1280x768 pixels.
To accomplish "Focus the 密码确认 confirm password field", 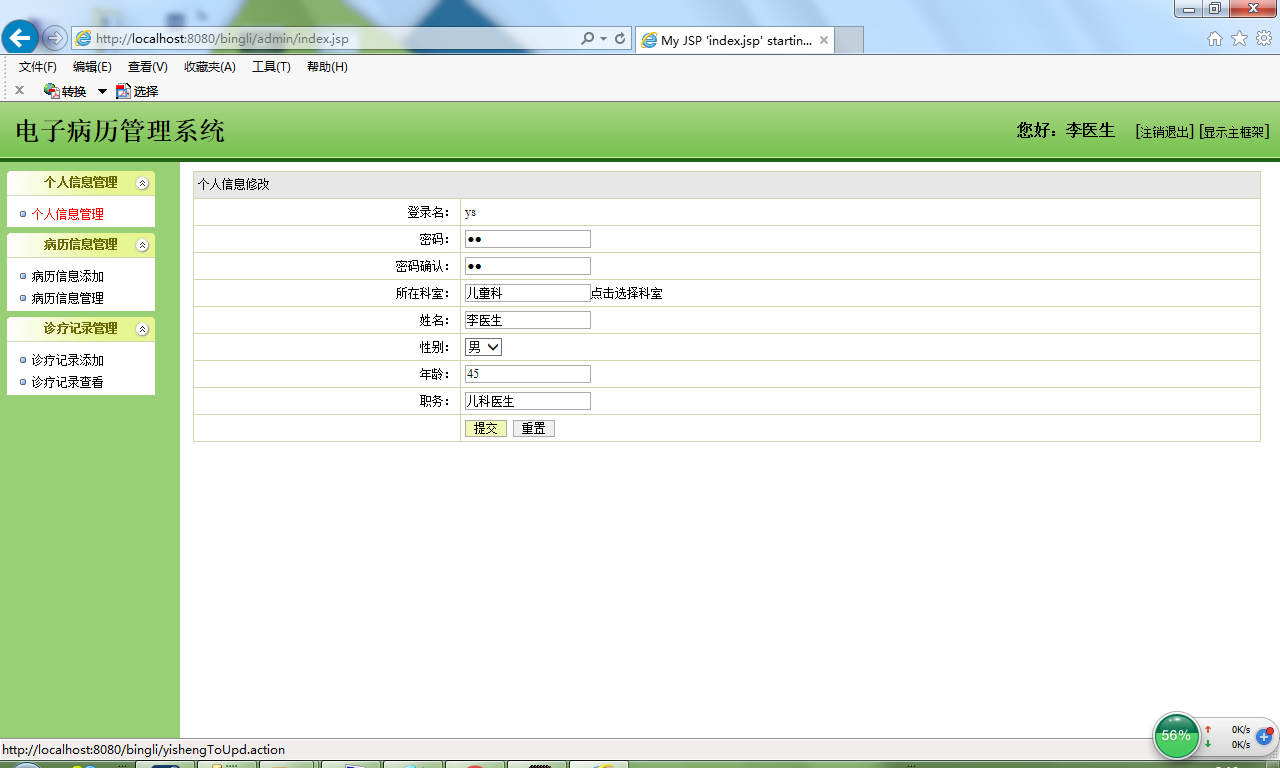I will click(x=528, y=266).
